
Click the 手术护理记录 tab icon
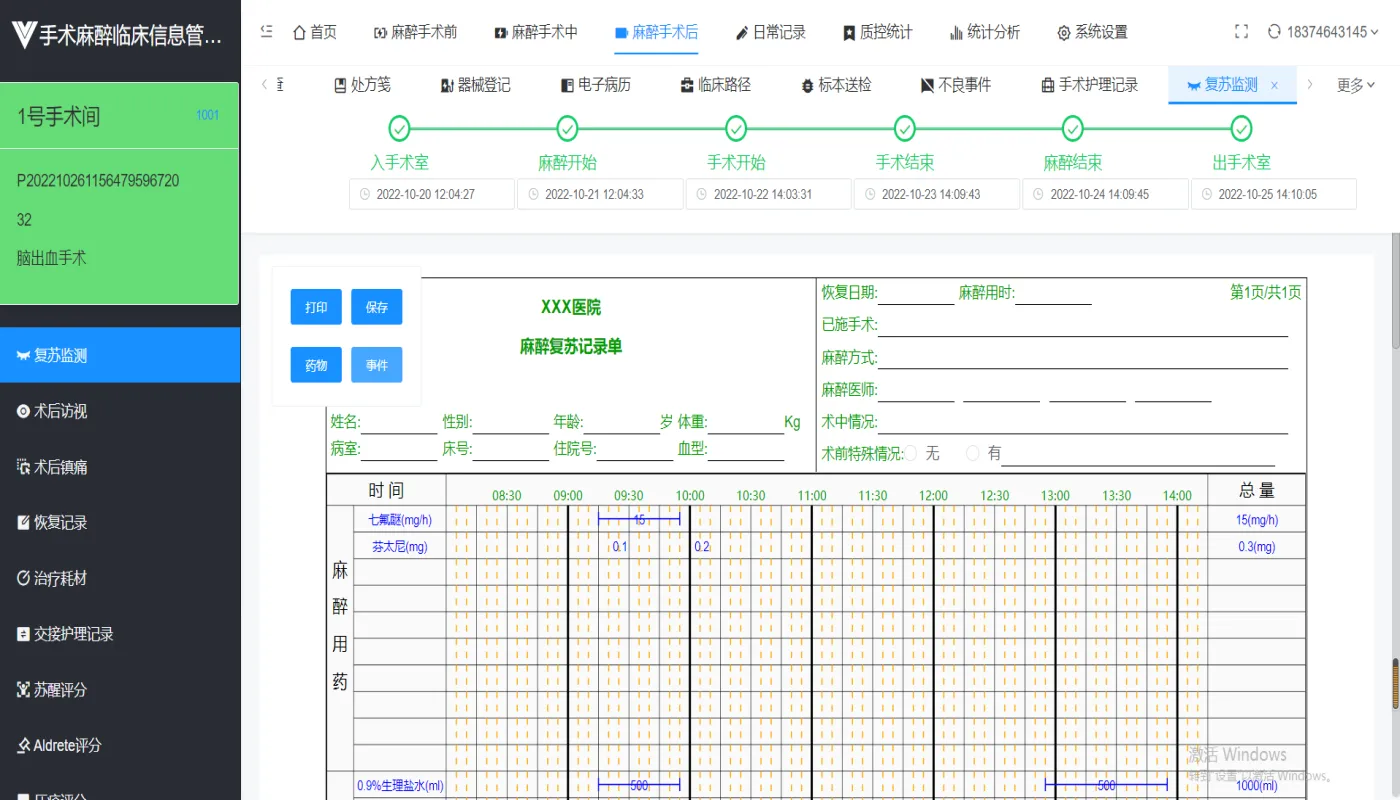pyautogui.click(x=1048, y=86)
